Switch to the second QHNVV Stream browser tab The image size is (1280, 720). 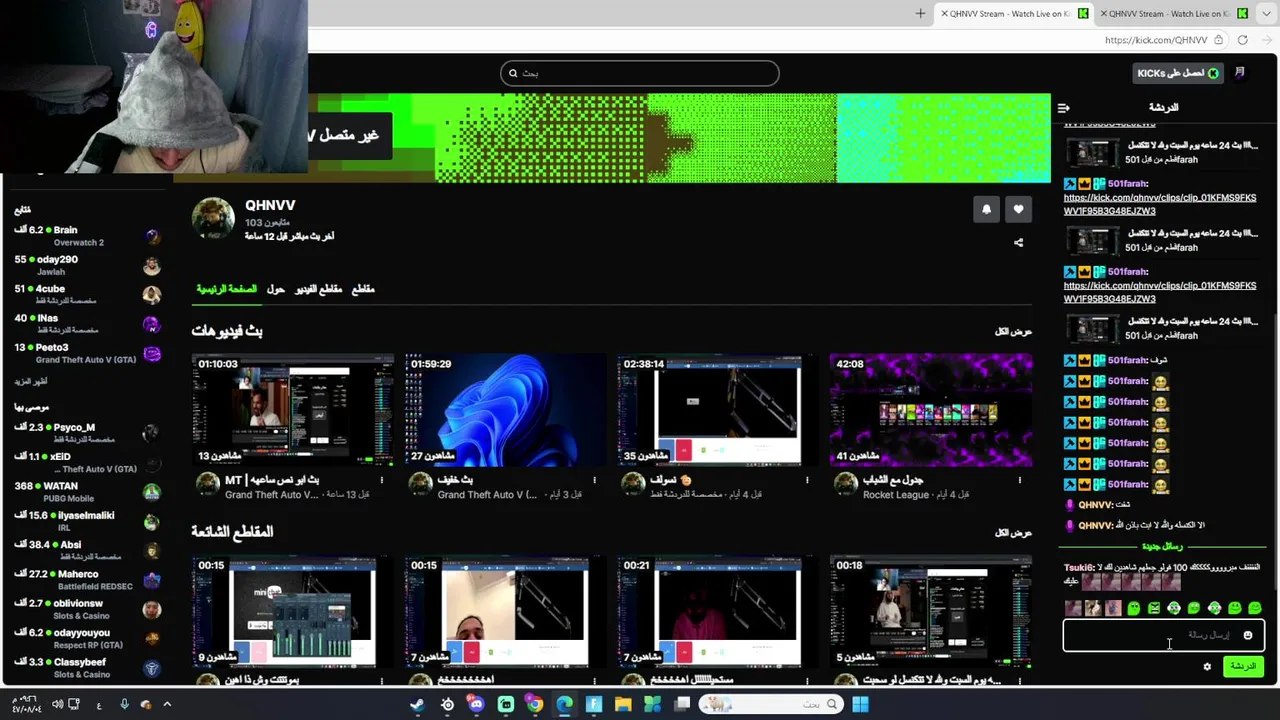1172,13
